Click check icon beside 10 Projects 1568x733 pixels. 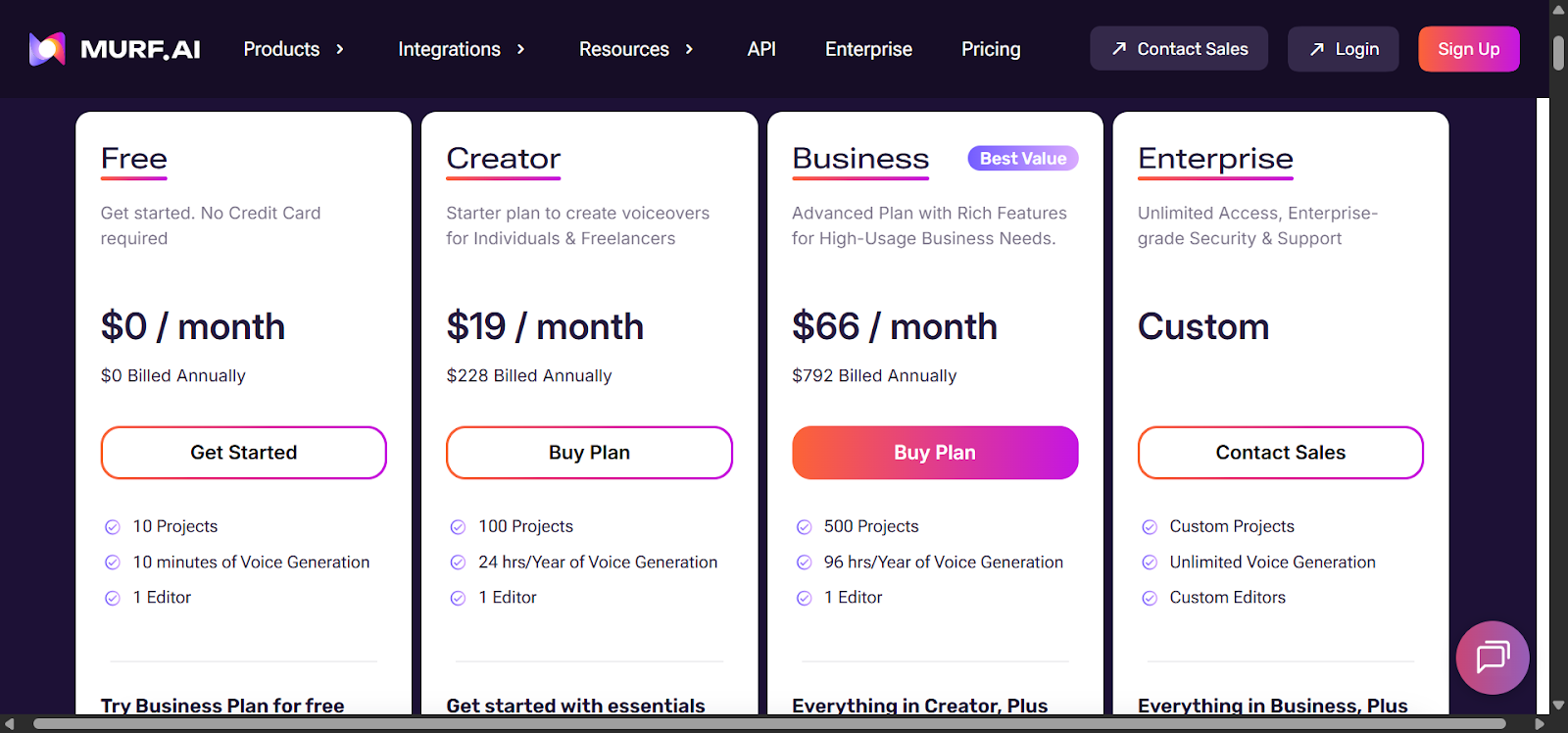point(113,527)
